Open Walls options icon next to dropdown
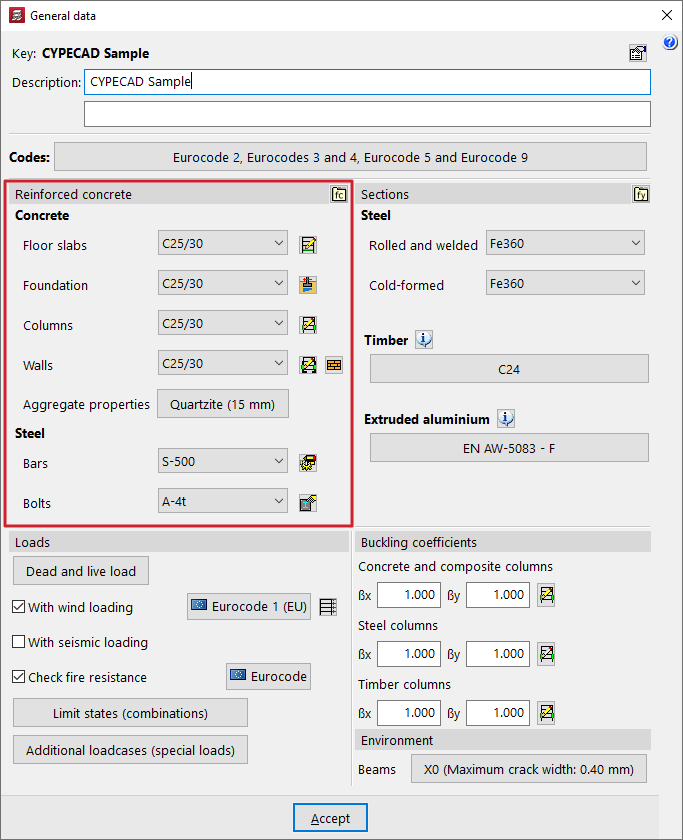The width and height of the screenshot is (683, 840). [308, 365]
